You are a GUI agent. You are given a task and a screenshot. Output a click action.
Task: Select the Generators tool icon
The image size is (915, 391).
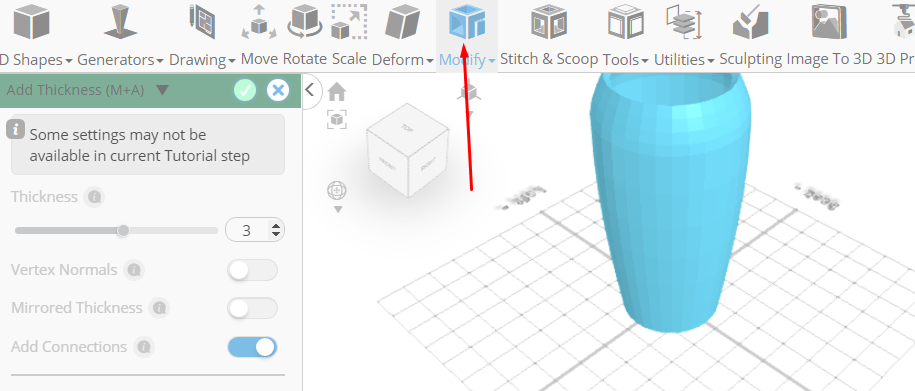click(120, 22)
